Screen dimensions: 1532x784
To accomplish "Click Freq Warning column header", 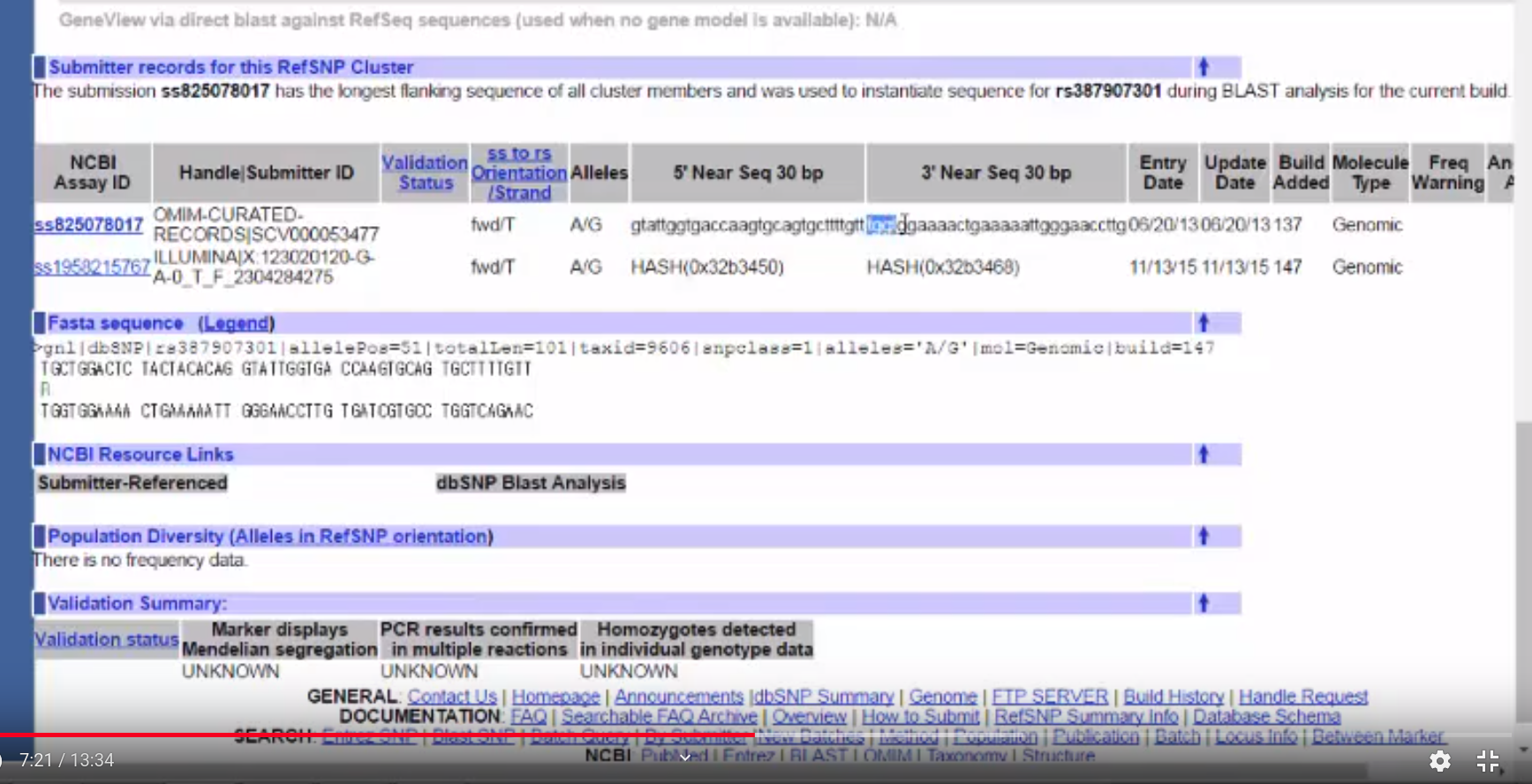I will click(1448, 173).
